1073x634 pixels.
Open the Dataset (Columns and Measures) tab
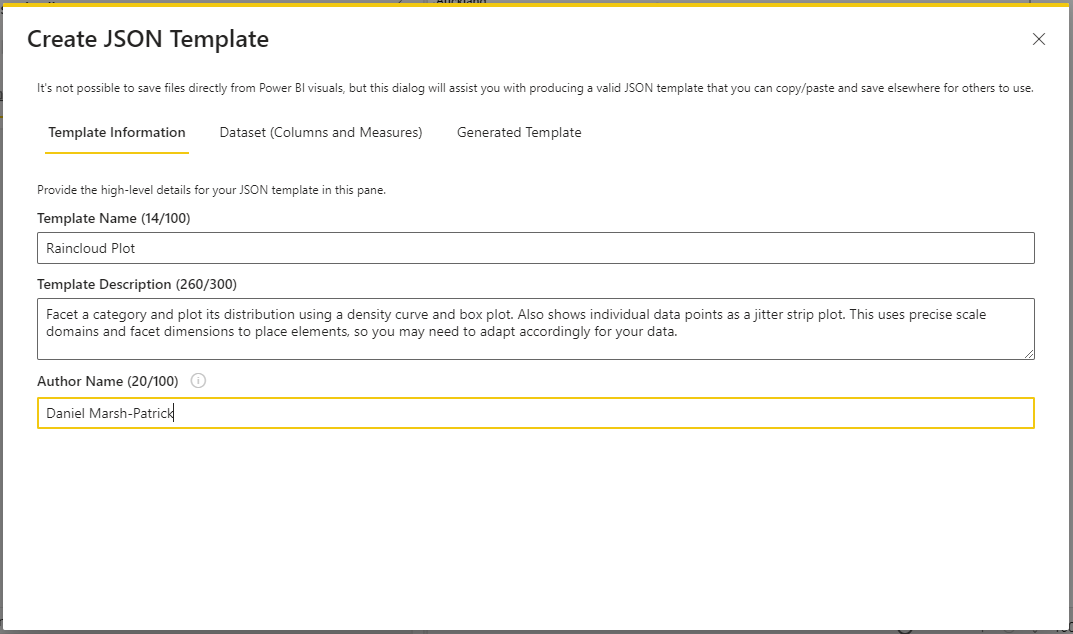coord(321,133)
